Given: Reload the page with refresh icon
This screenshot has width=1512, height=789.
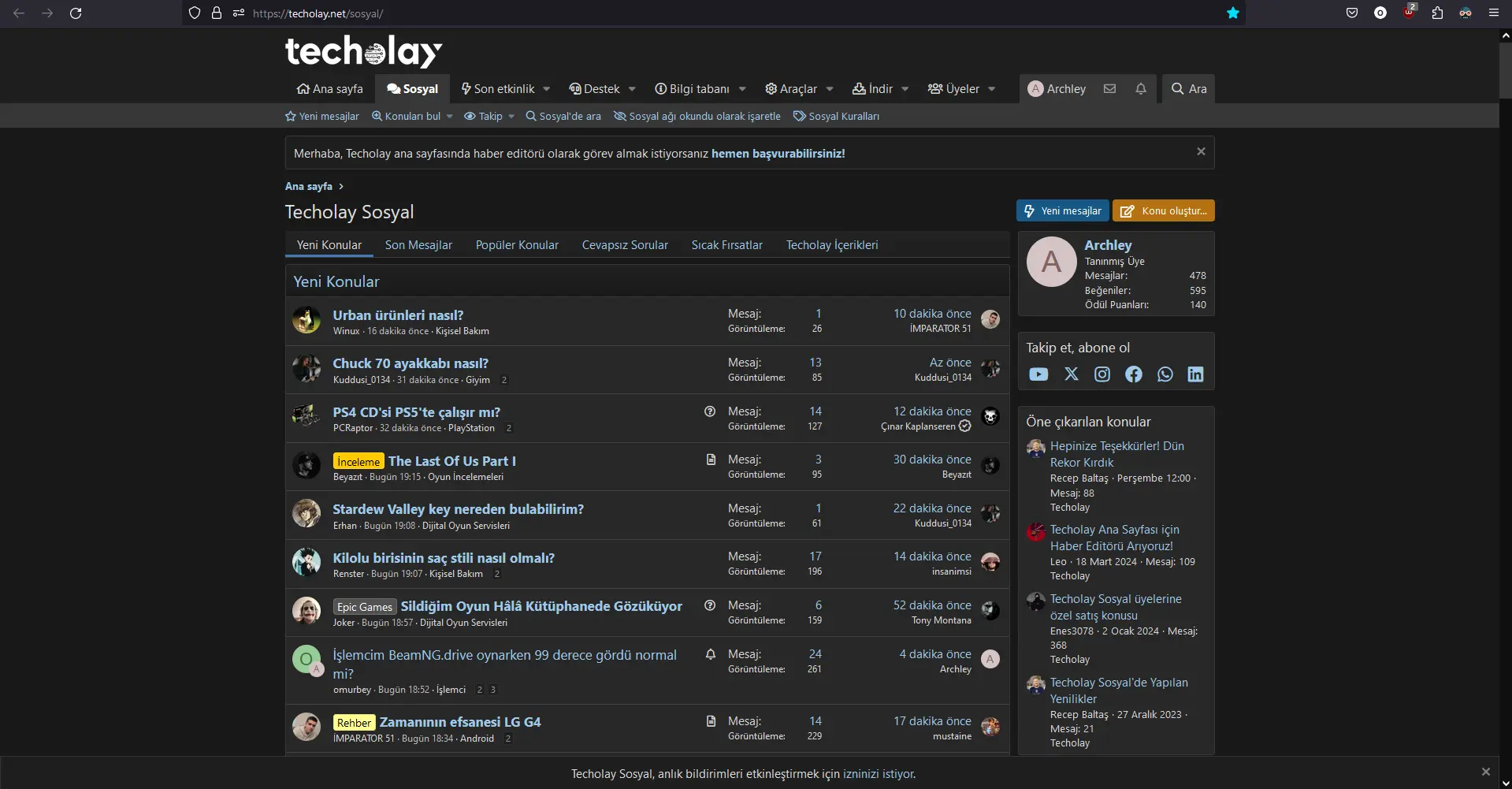Looking at the screenshot, I should click(76, 13).
